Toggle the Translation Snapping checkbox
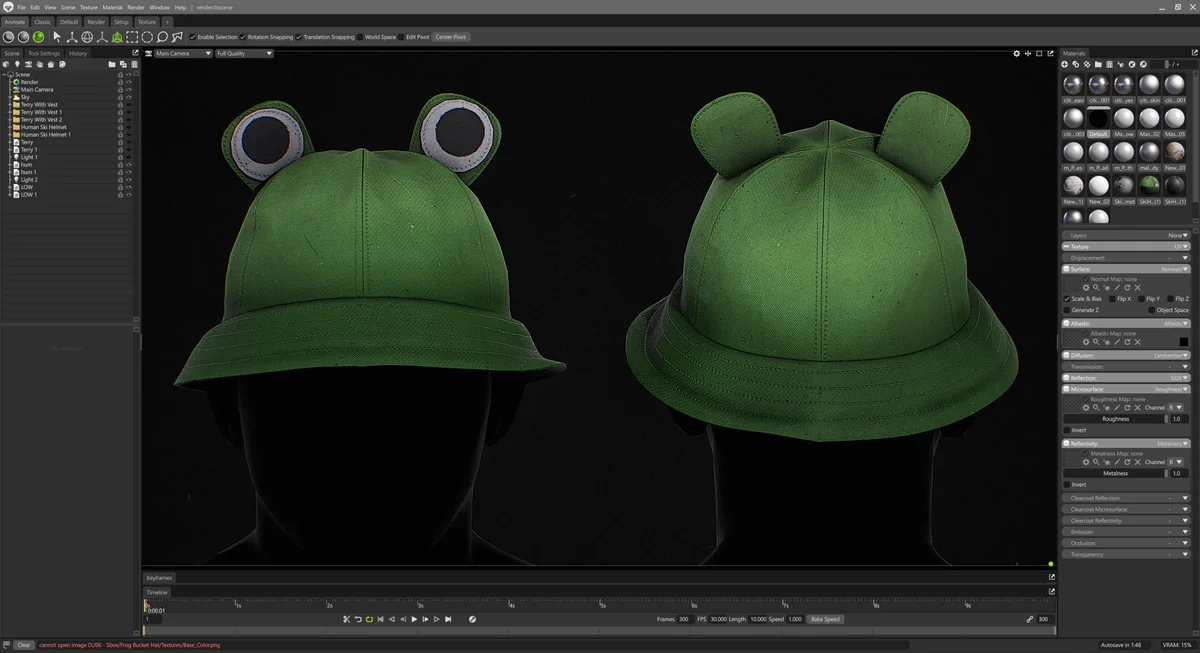 tap(298, 37)
